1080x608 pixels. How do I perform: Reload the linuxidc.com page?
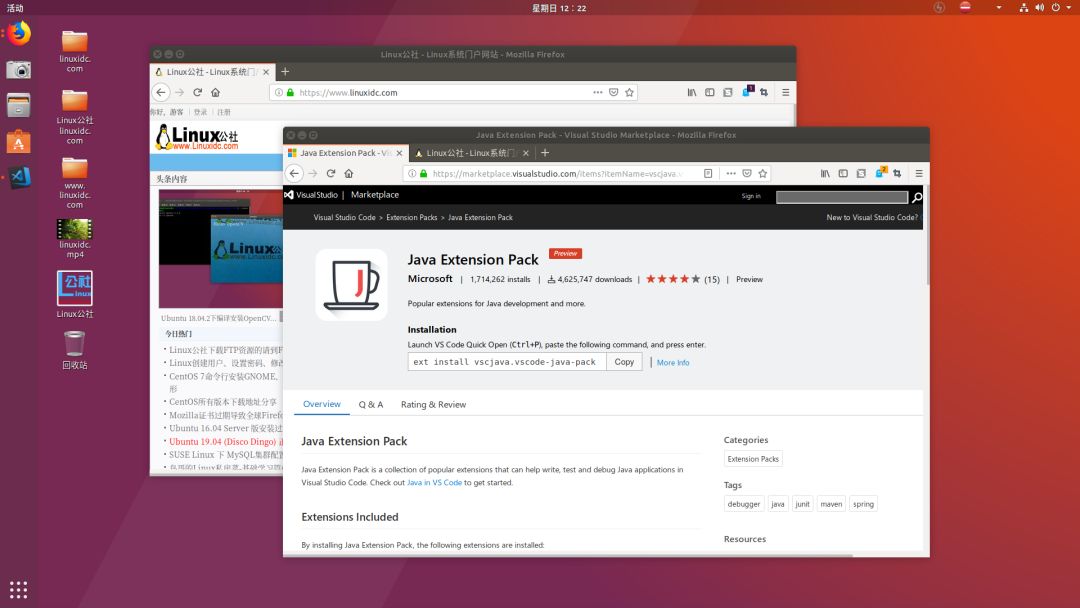pyautogui.click(x=198, y=92)
